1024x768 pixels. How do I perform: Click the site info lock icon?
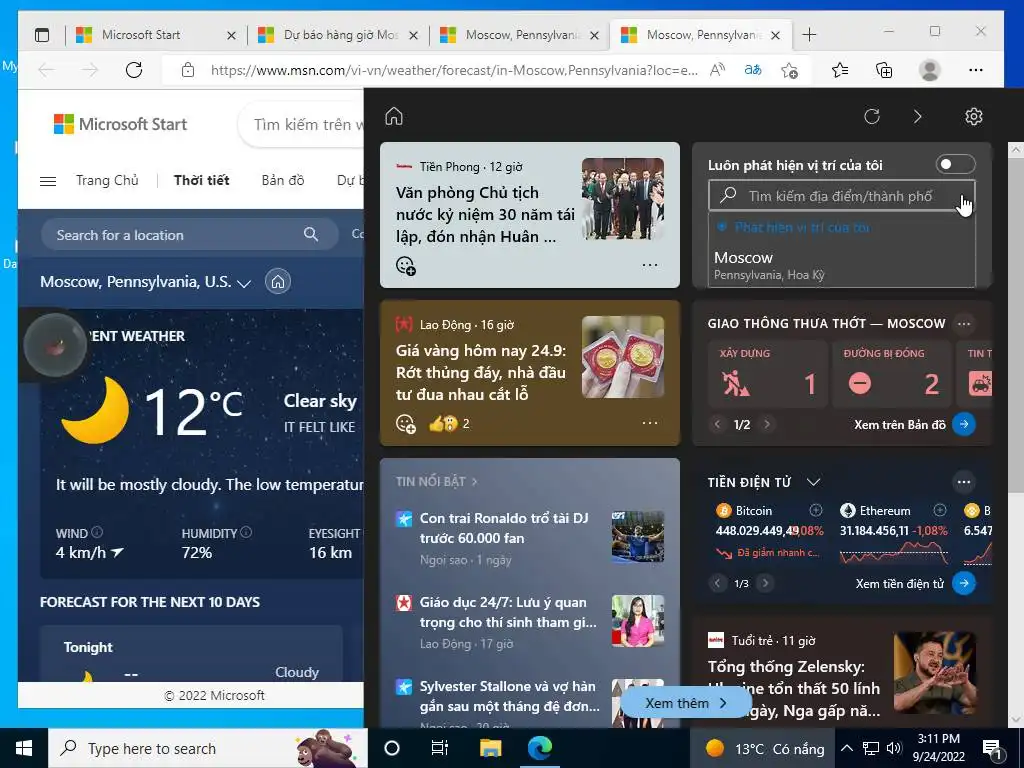(x=188, y=70)
